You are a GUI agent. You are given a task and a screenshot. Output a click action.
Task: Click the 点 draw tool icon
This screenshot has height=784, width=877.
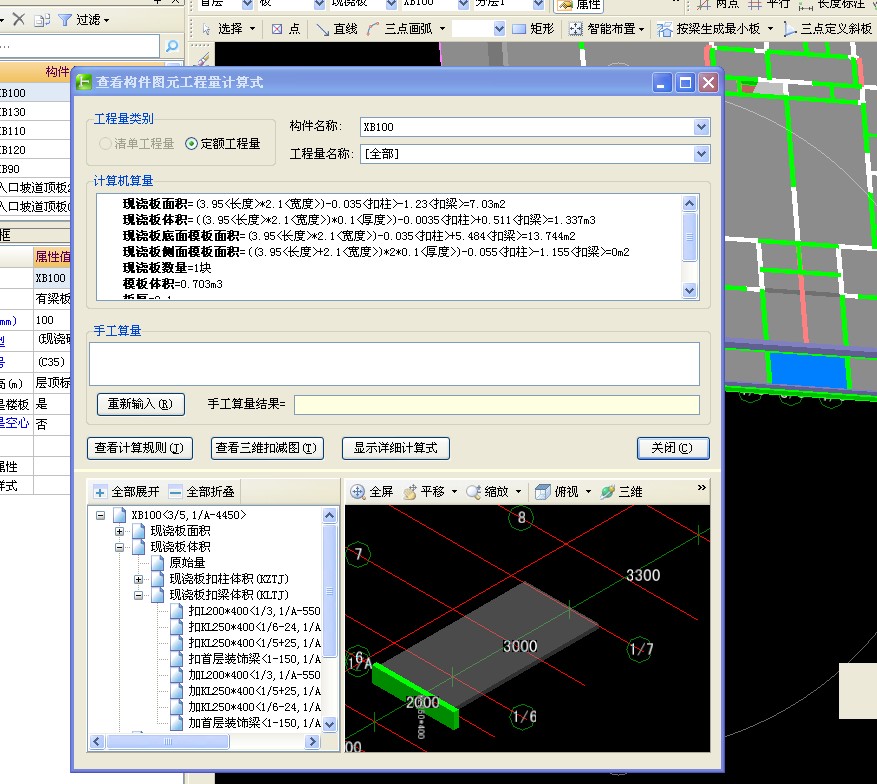277,29
